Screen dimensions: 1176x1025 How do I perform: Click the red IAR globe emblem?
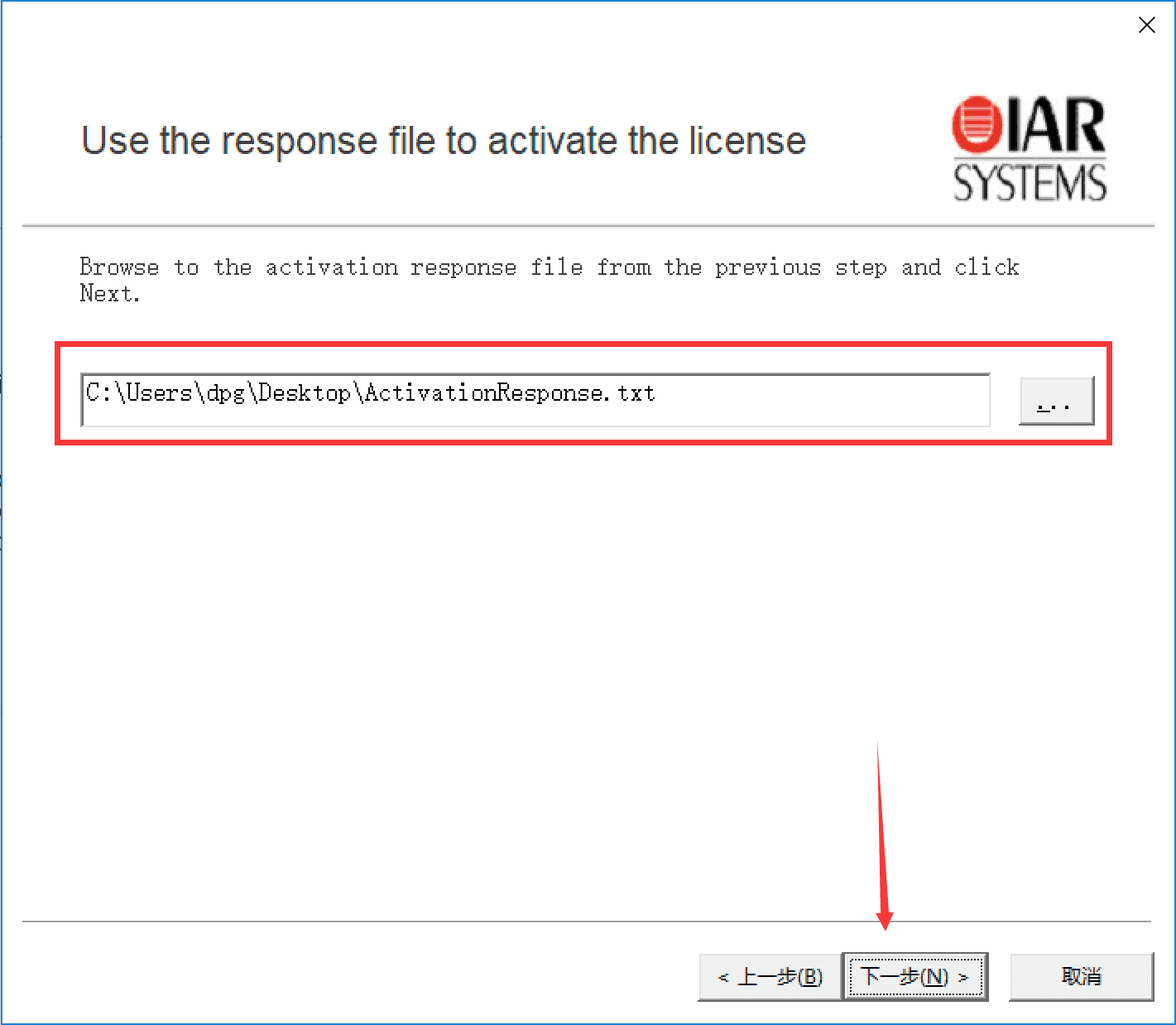(x=977, y=125)
